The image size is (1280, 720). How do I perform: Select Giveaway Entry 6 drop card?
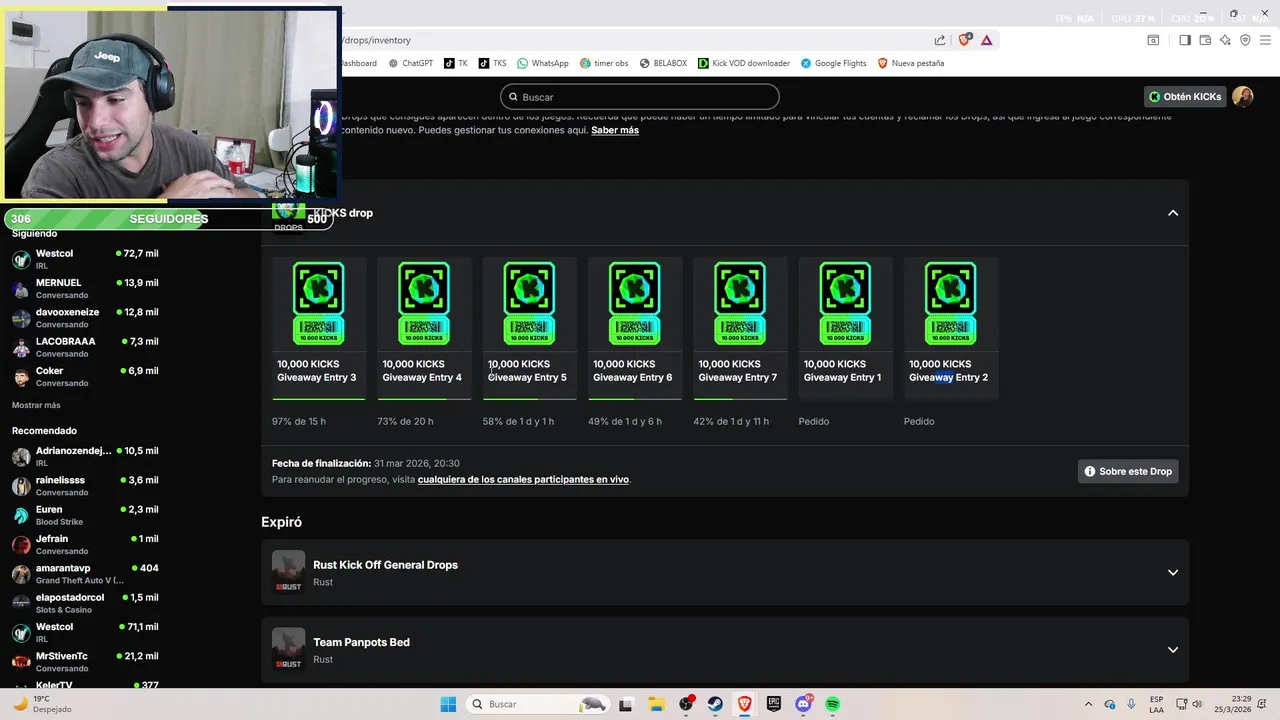[635, 328]
